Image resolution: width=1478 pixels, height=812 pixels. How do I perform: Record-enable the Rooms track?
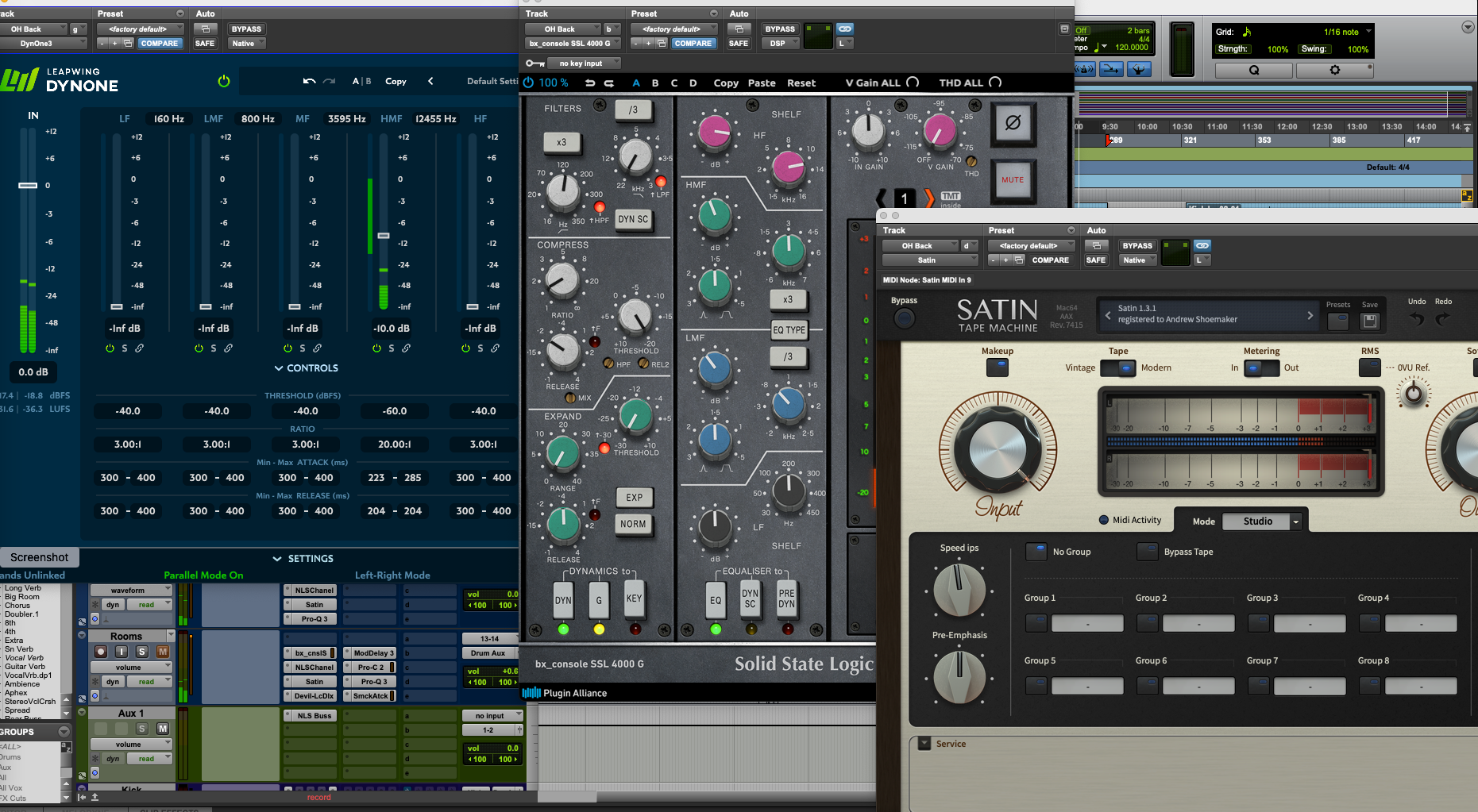101,652
